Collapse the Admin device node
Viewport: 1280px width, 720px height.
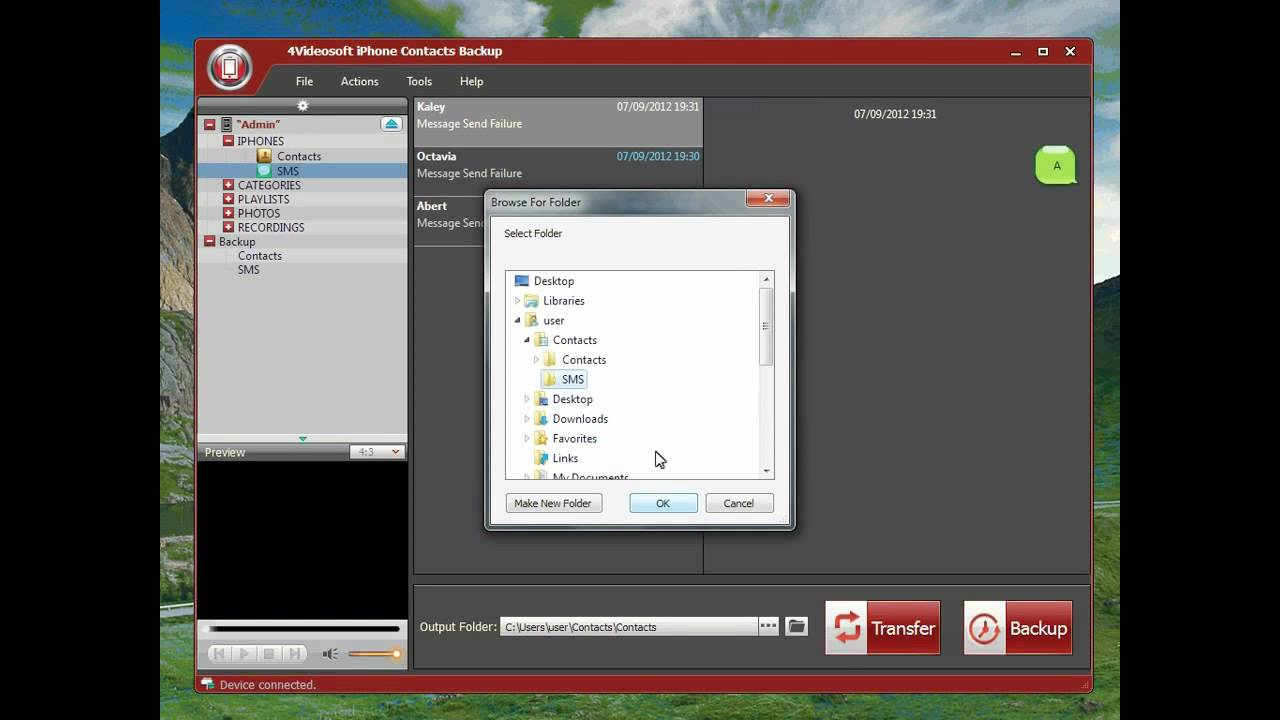(x=210, y=125)
